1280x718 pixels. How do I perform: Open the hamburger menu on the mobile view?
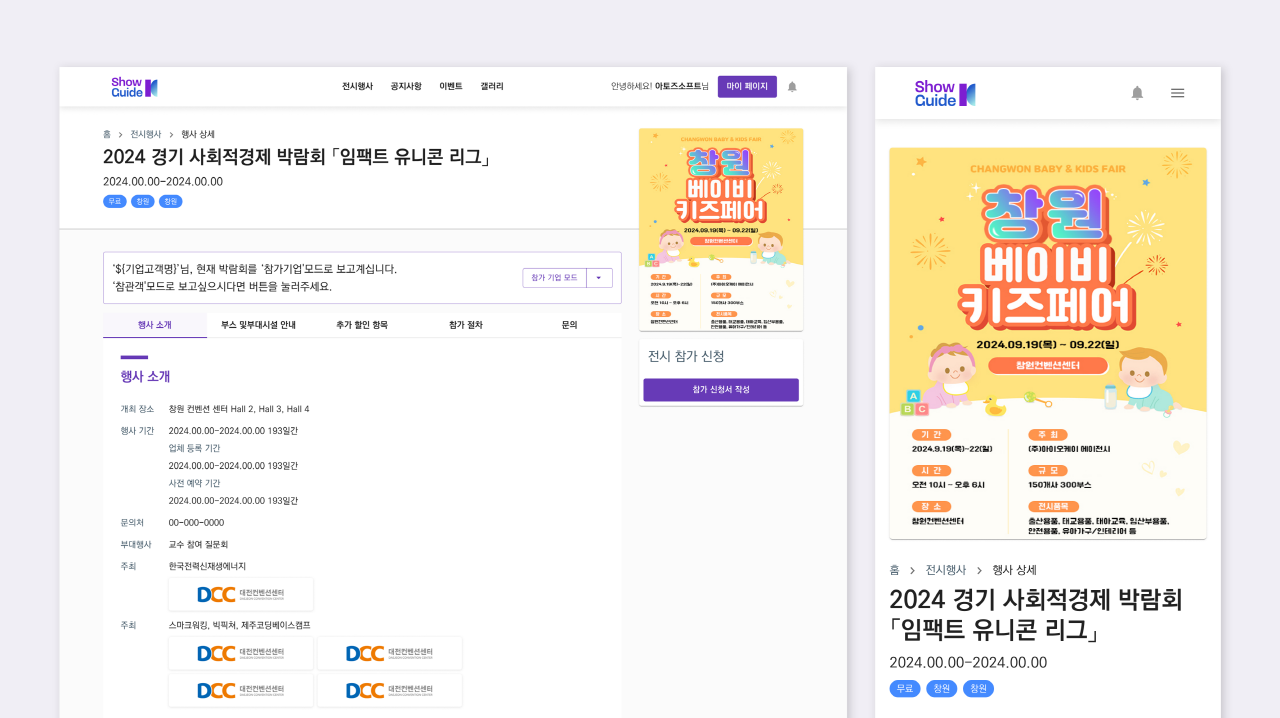pos(1177,92)
